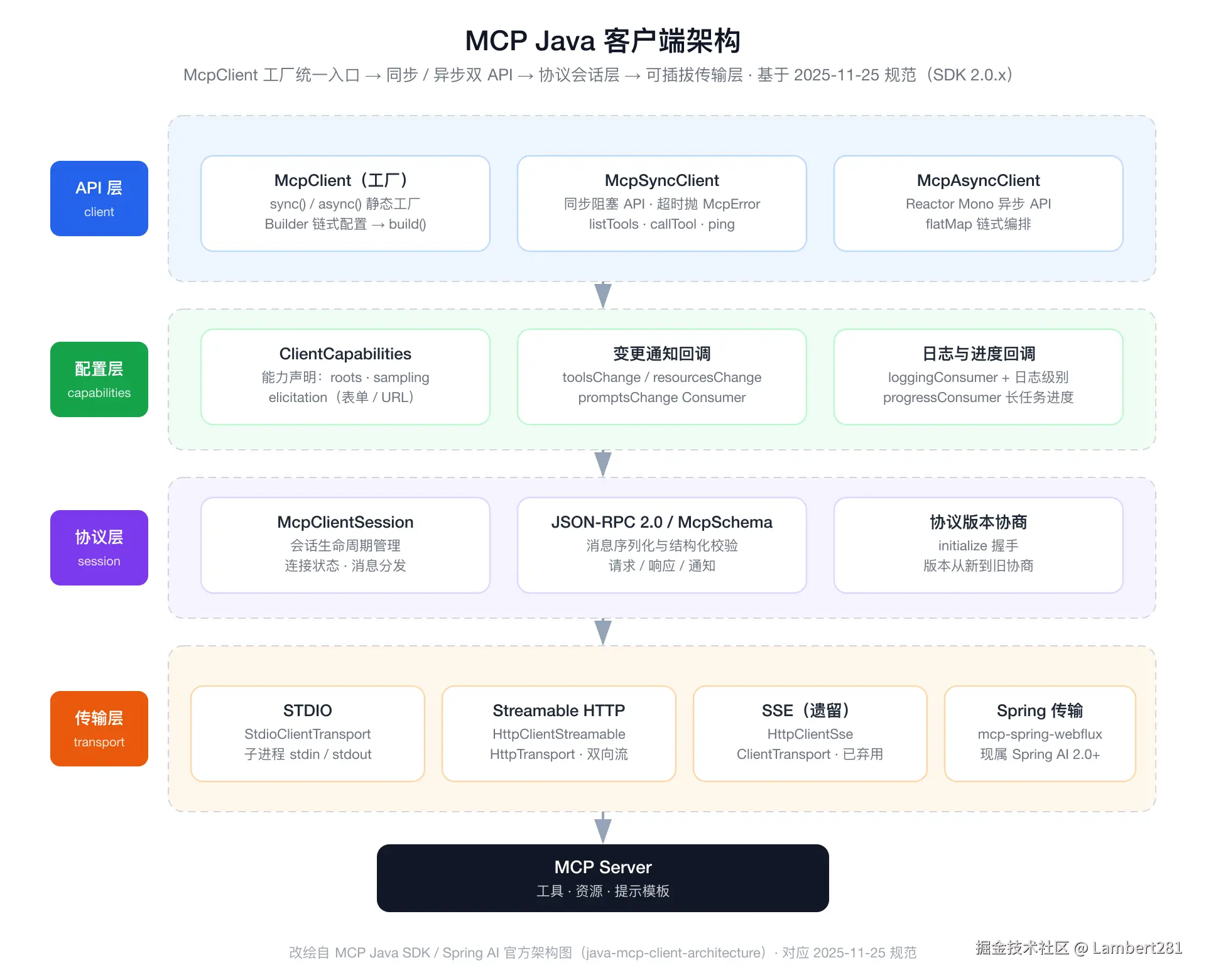Click the text flatMap 链式编排
Image resolution: width=1206 pixels, height=980 pixels.
pyautogui.click(x=979, y=224)
